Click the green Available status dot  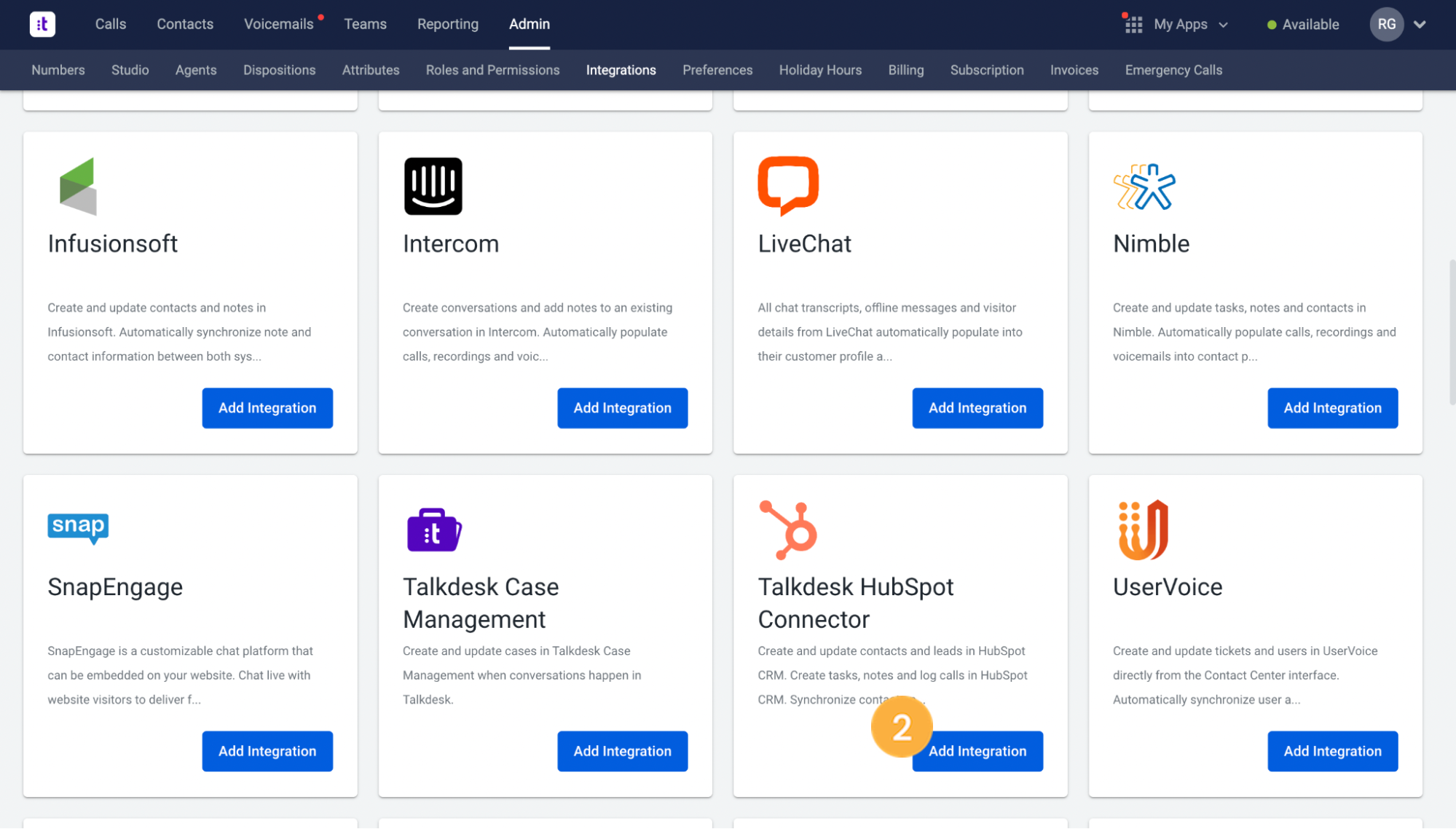coord(1272,25)
